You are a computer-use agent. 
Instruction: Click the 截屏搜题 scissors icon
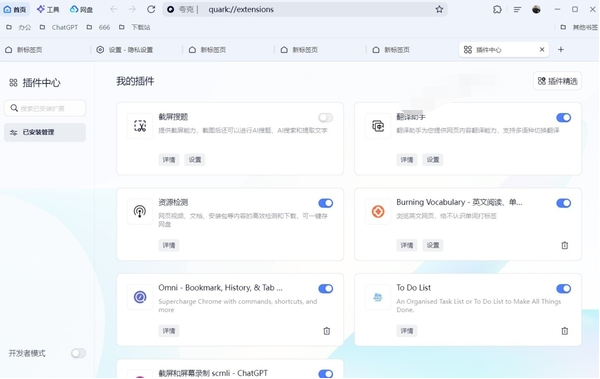(140, 126)
